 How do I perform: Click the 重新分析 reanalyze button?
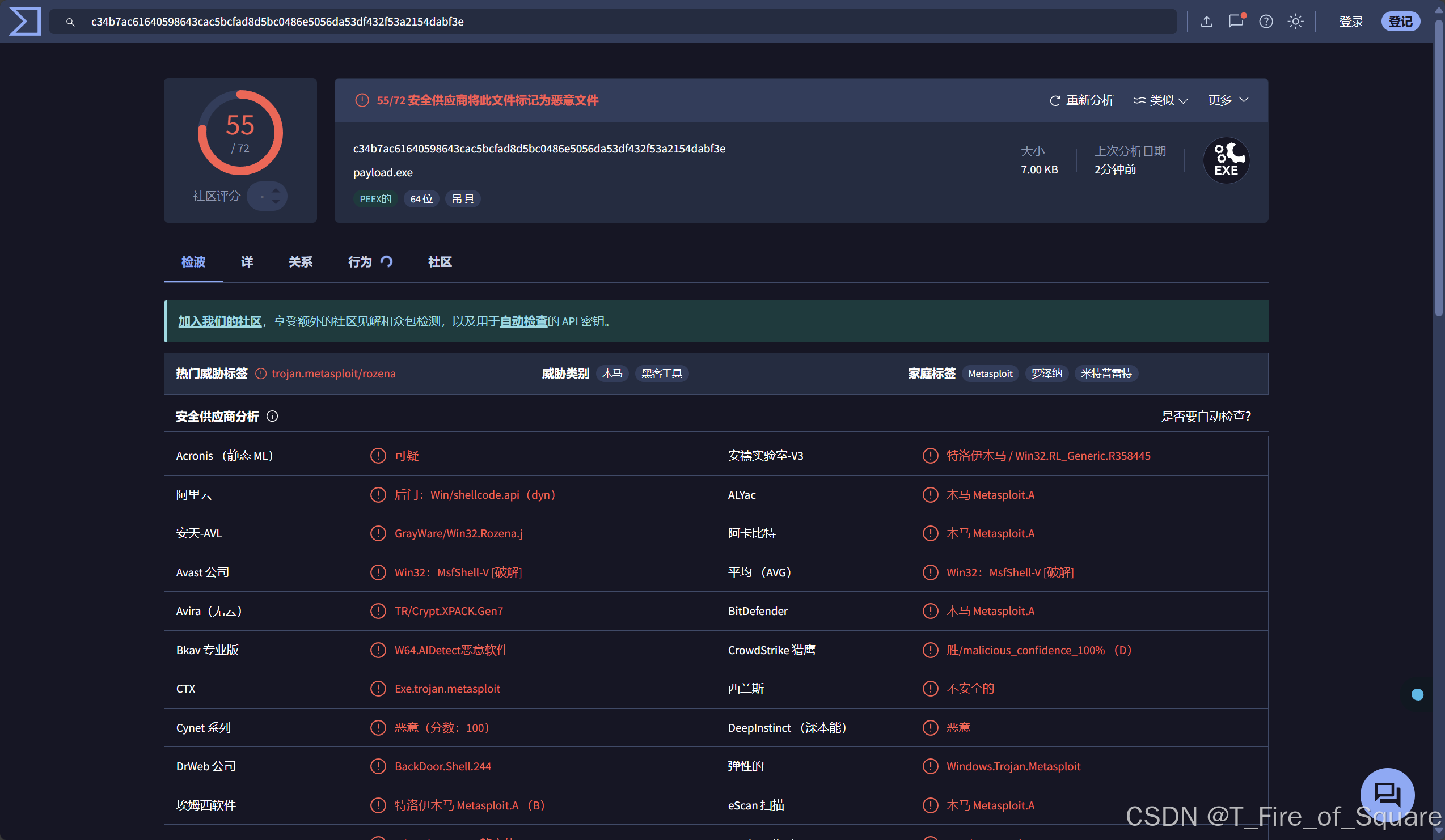coord(1081,100)
